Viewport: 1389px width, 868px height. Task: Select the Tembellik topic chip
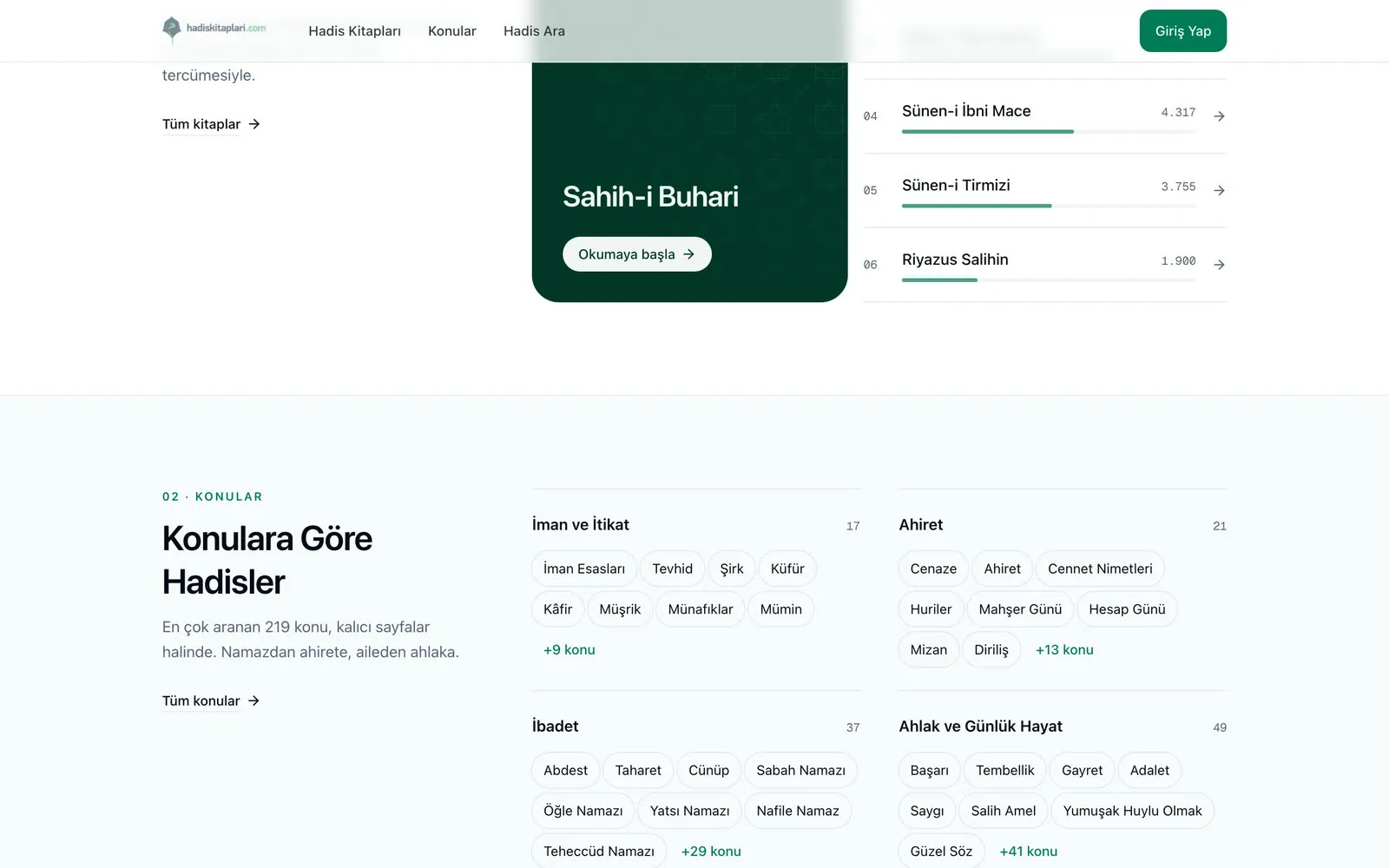[1005, 771]
